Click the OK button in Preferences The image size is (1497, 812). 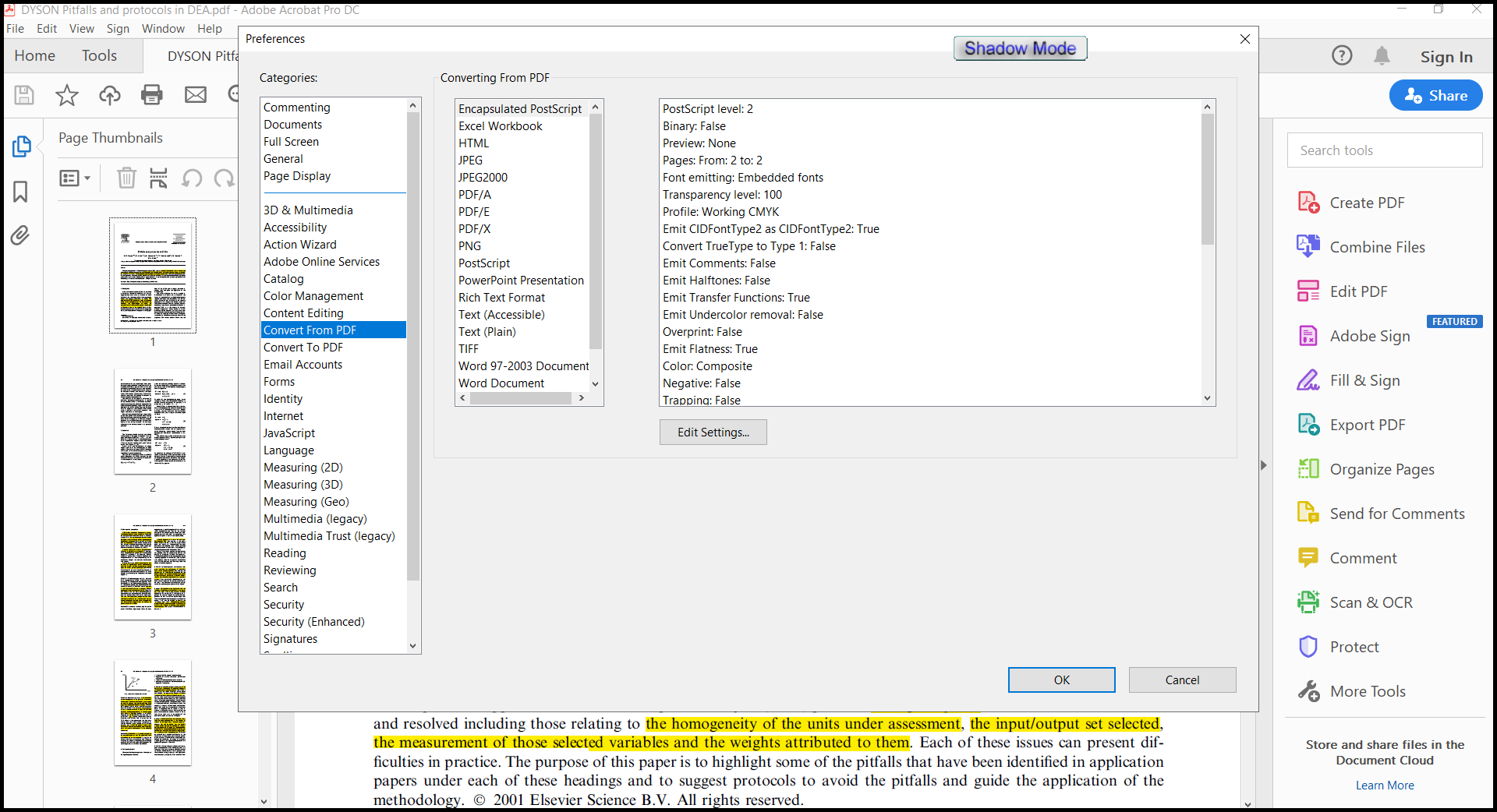point(1061,680)
